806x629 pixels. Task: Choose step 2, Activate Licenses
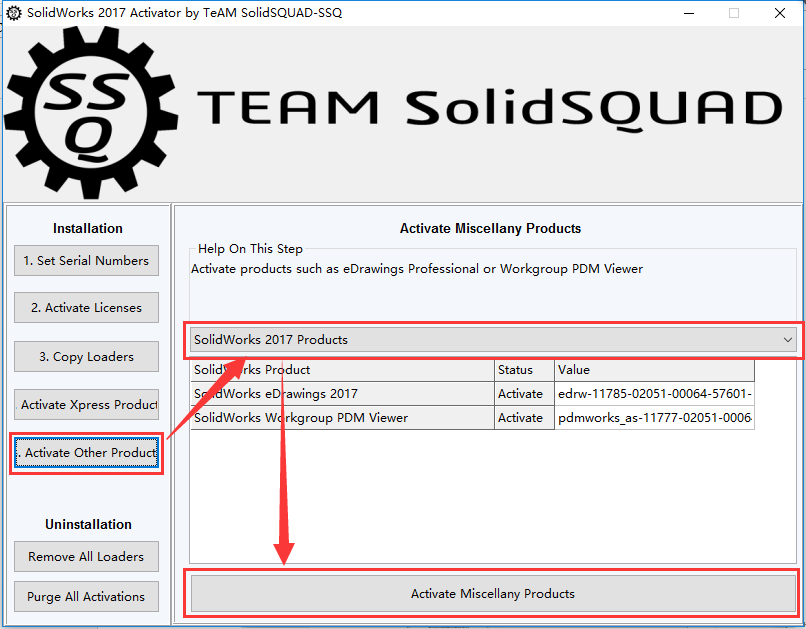(86, 308)
